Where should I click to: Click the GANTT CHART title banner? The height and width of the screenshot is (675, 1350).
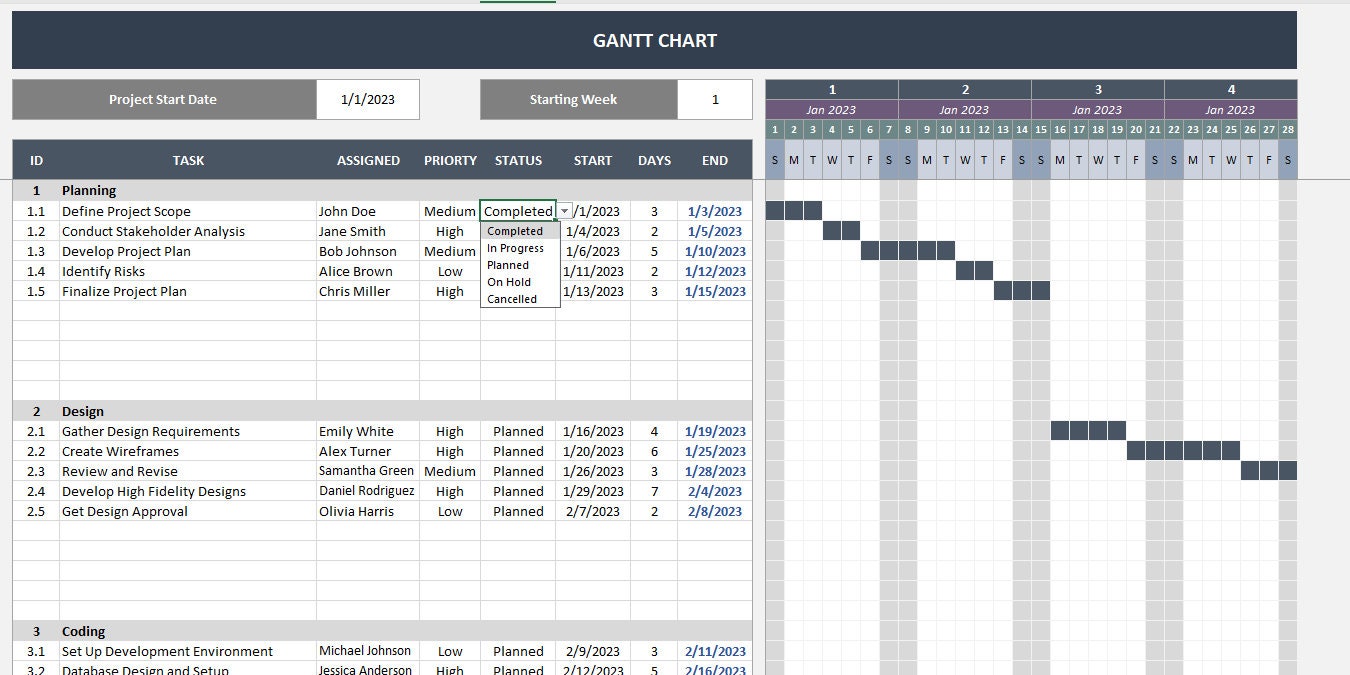[654, 40]
